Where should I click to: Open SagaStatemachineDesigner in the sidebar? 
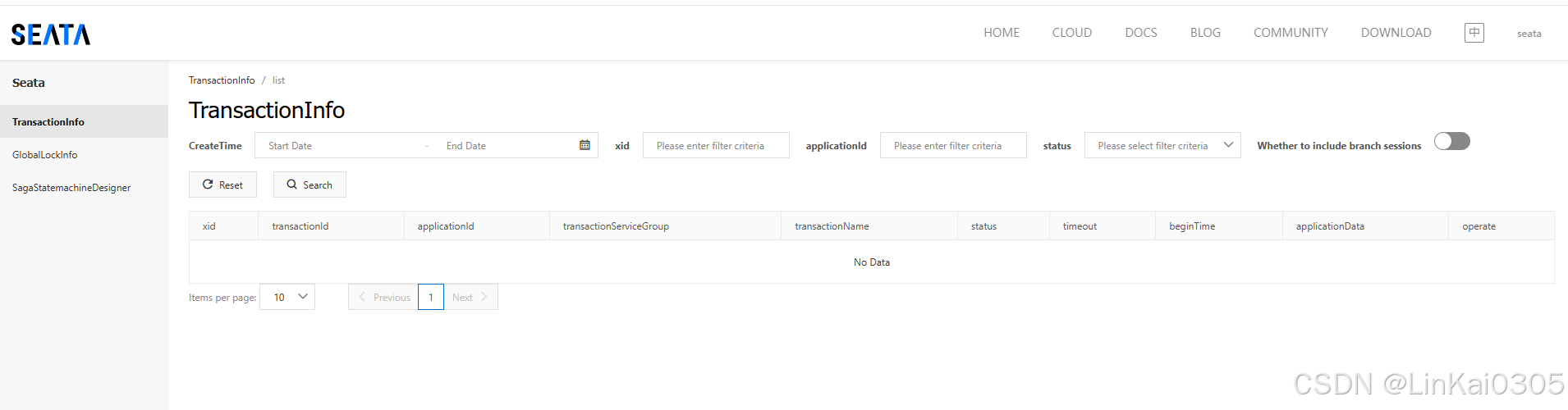click(84, 187)
